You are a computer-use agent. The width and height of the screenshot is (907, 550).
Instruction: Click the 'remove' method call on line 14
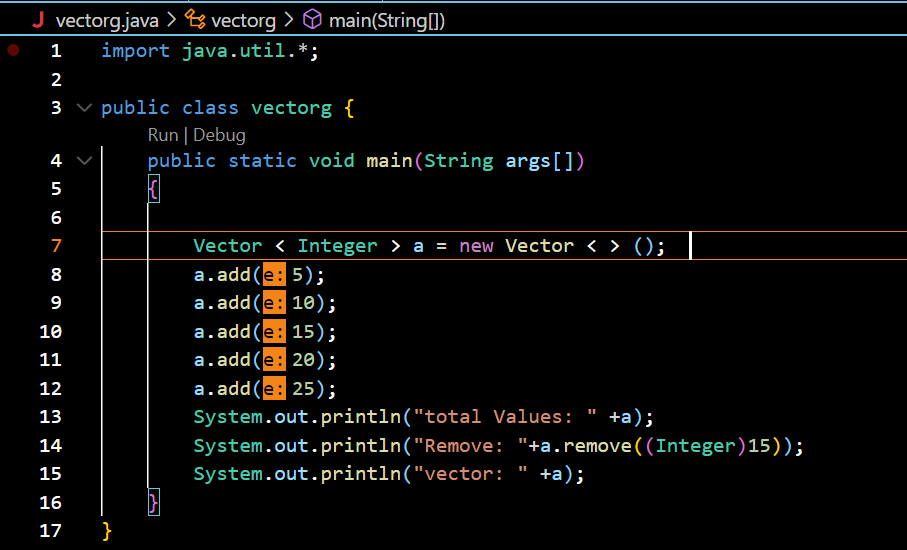point(598,445)
